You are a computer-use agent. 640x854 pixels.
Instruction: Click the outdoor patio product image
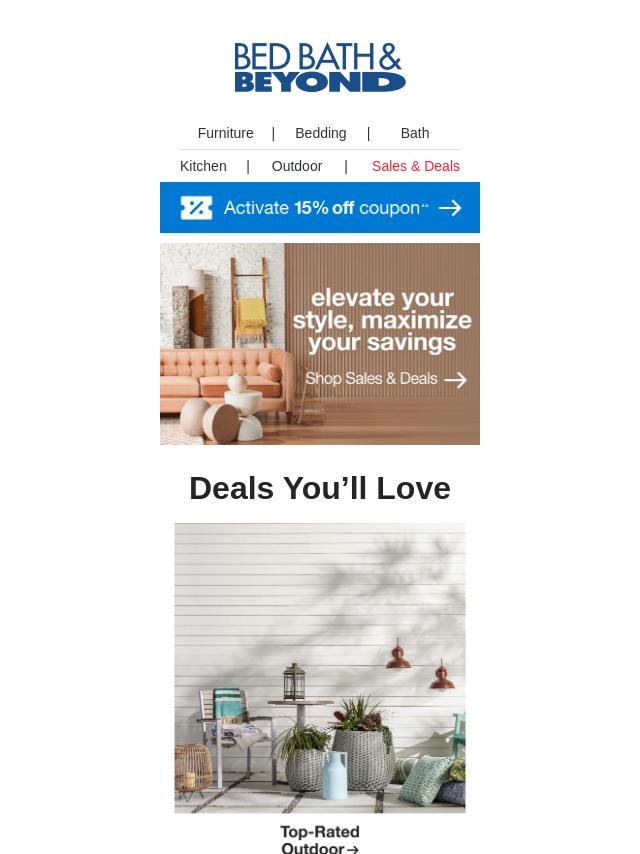320,668
